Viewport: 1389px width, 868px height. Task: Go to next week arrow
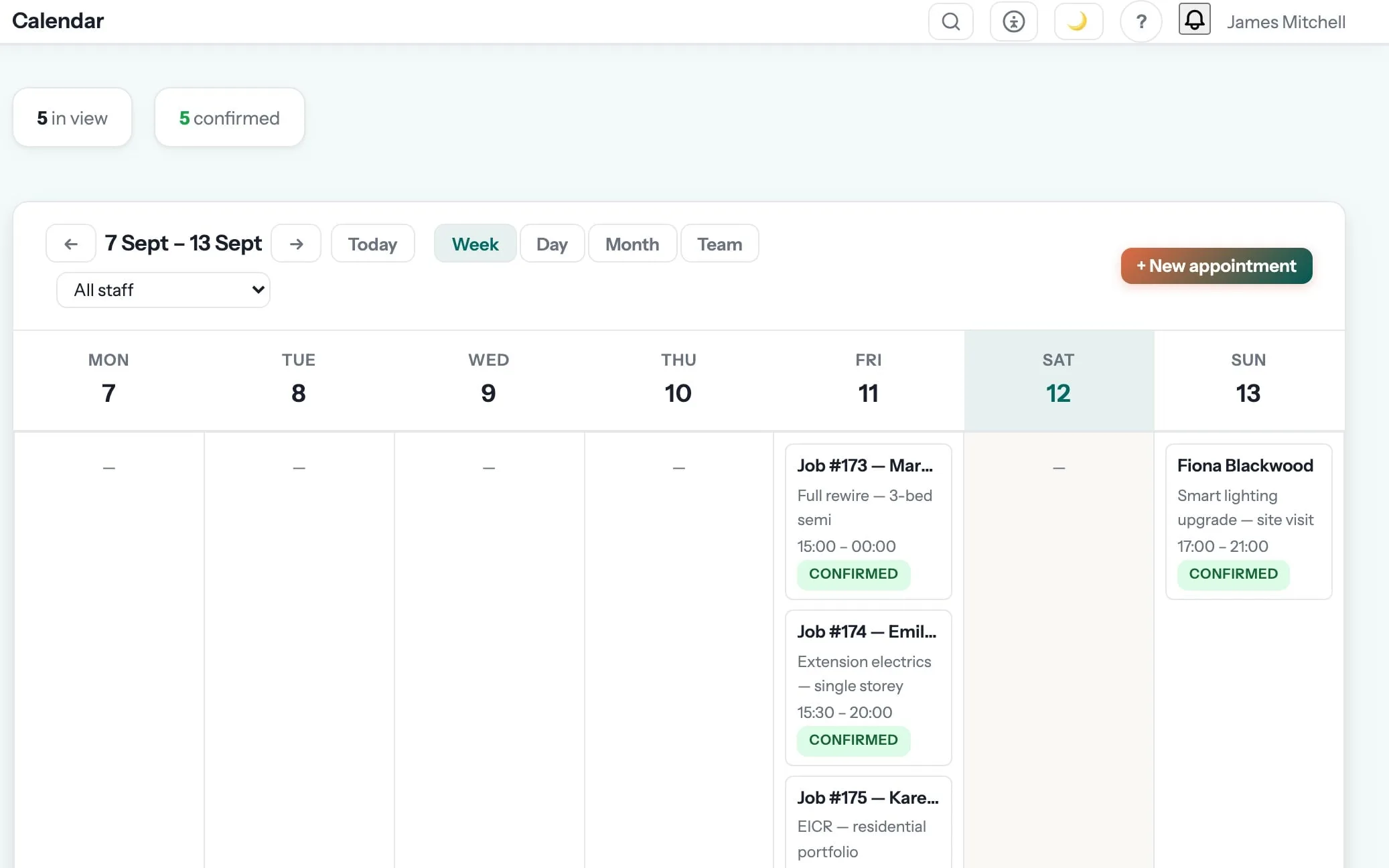coord(296,244)
